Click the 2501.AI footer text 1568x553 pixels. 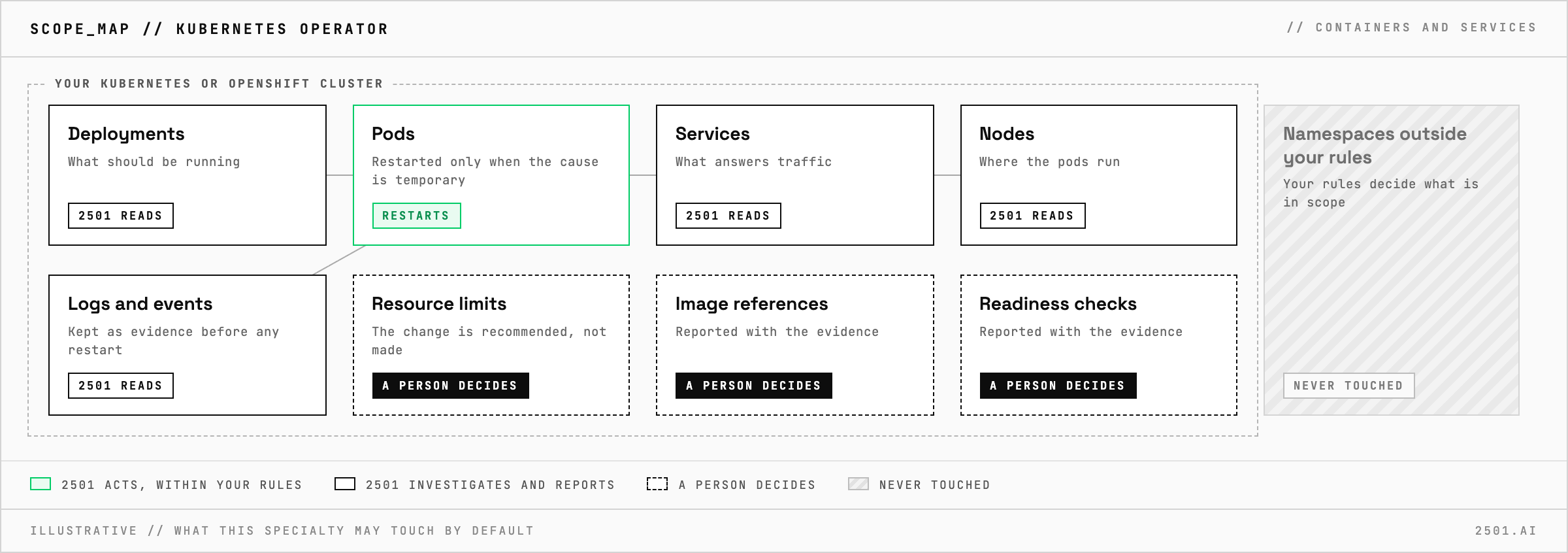(x=1506, y=531)
